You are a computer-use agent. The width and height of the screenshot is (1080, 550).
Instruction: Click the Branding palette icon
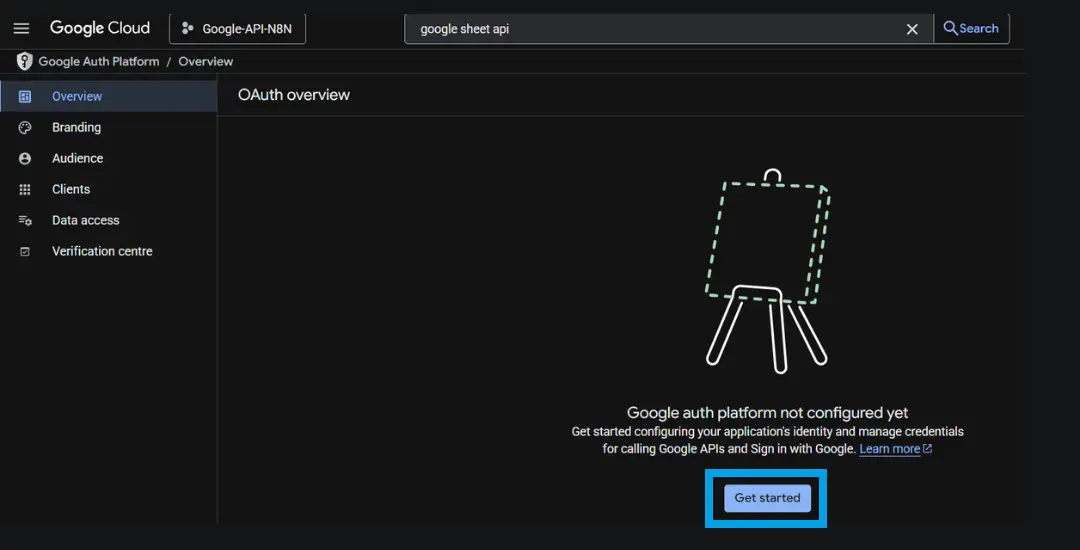[25, 127]
